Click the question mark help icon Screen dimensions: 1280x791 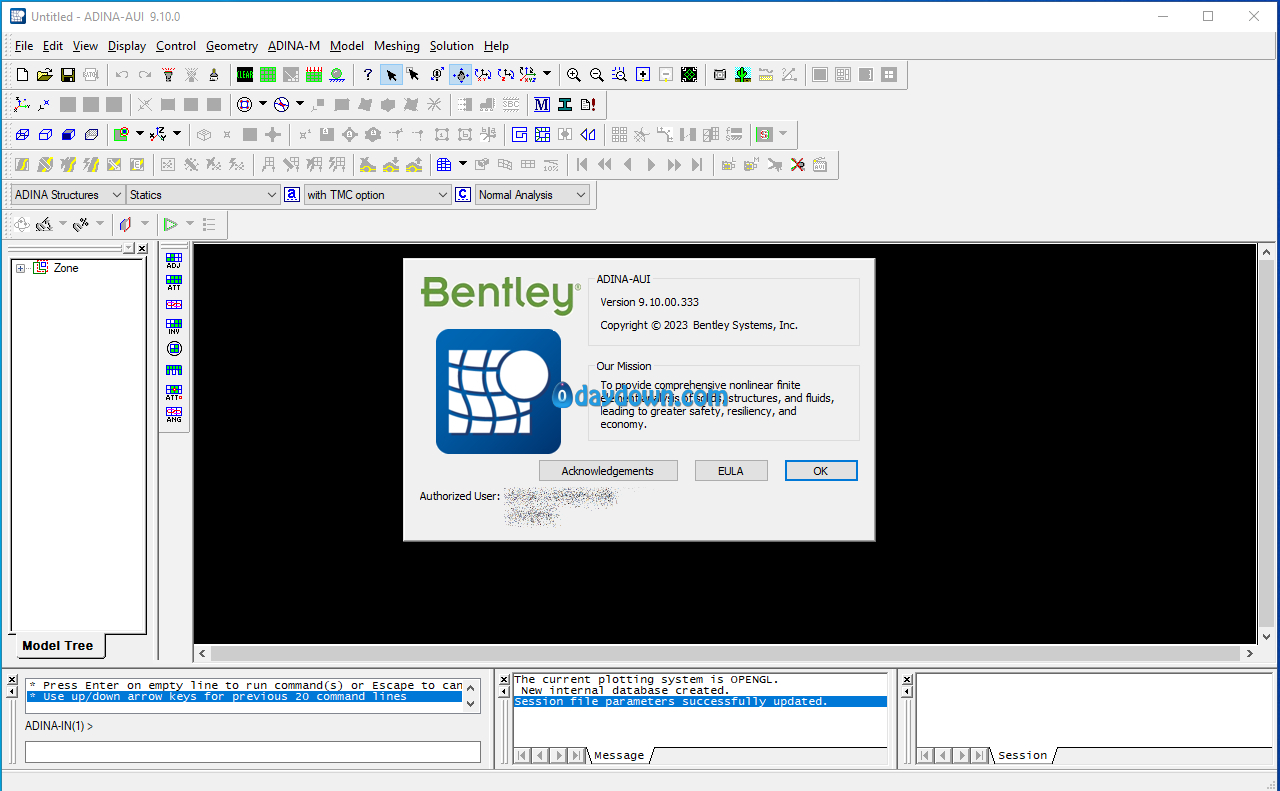tap(368, 75)
